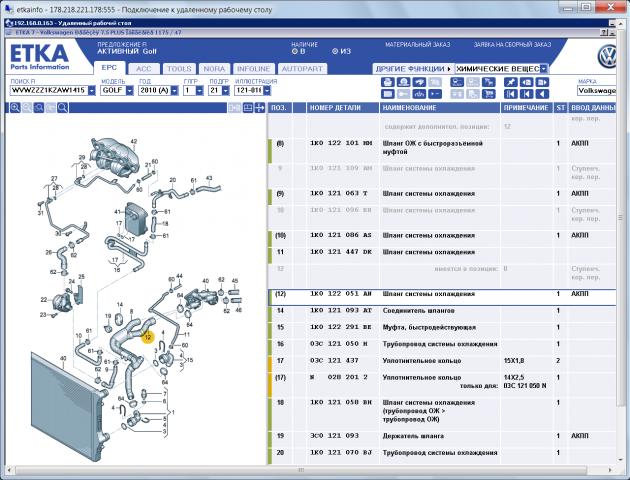Click the arrow-dash icon in the lower toolbar row
630x480 pixels.
click(x=435, y=94)
